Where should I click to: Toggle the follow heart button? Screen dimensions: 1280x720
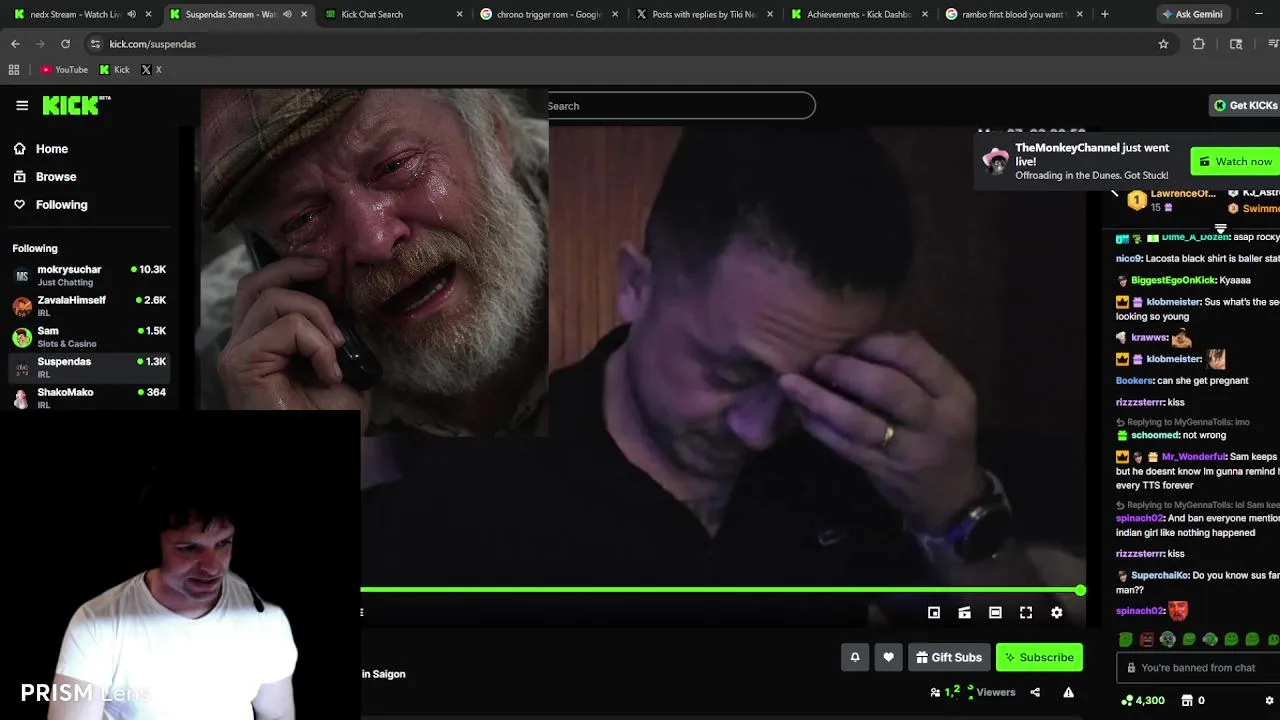(x=889, y=657)
